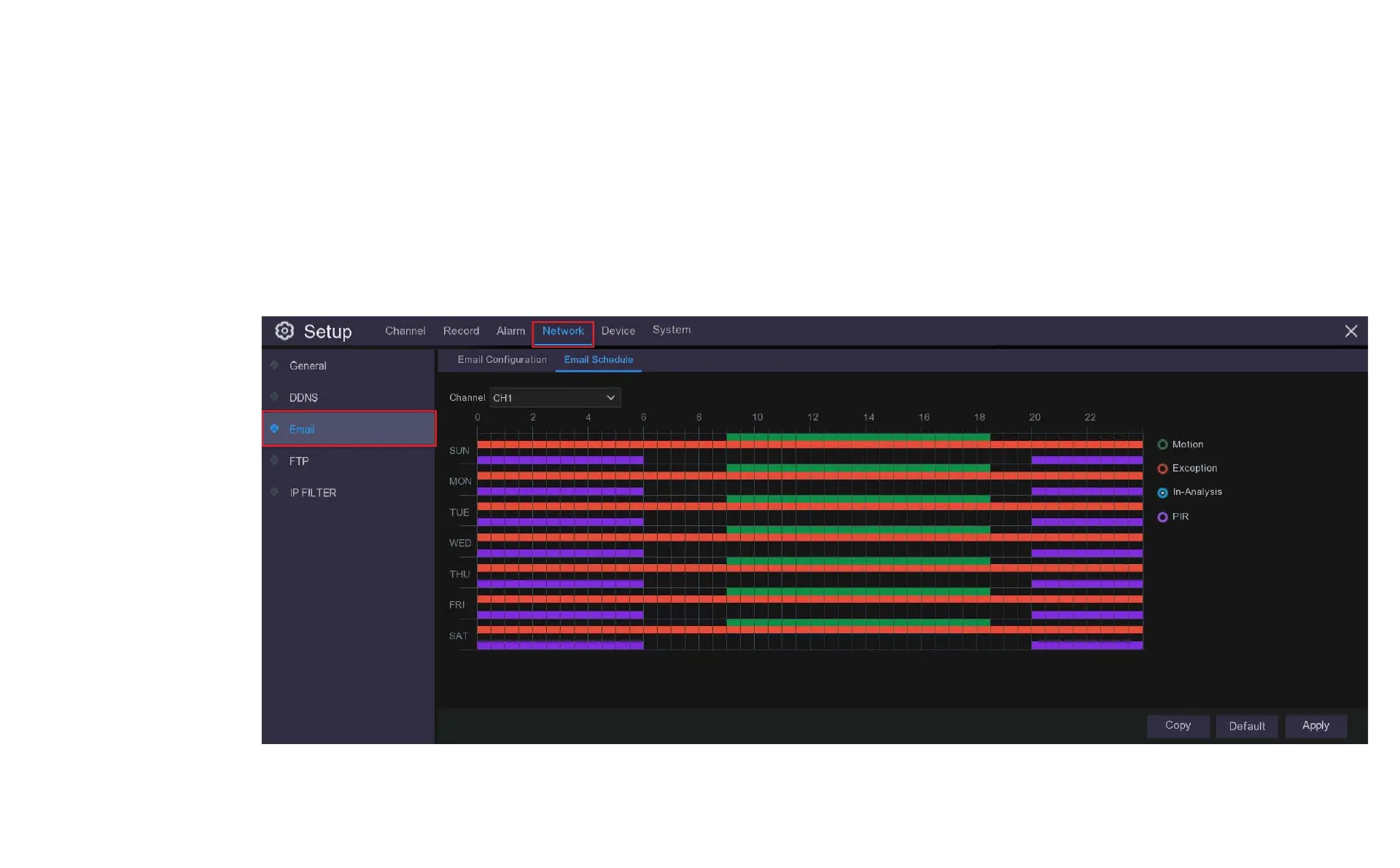
Task: Select the PIR radio button
Action: click(1162, 517)
